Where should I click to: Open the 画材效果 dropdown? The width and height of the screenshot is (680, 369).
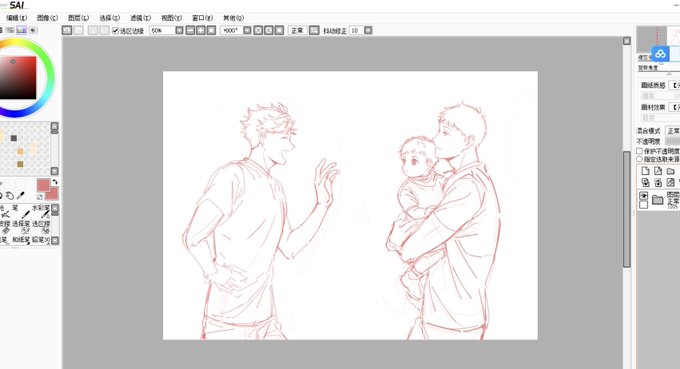tap(674, 107)
